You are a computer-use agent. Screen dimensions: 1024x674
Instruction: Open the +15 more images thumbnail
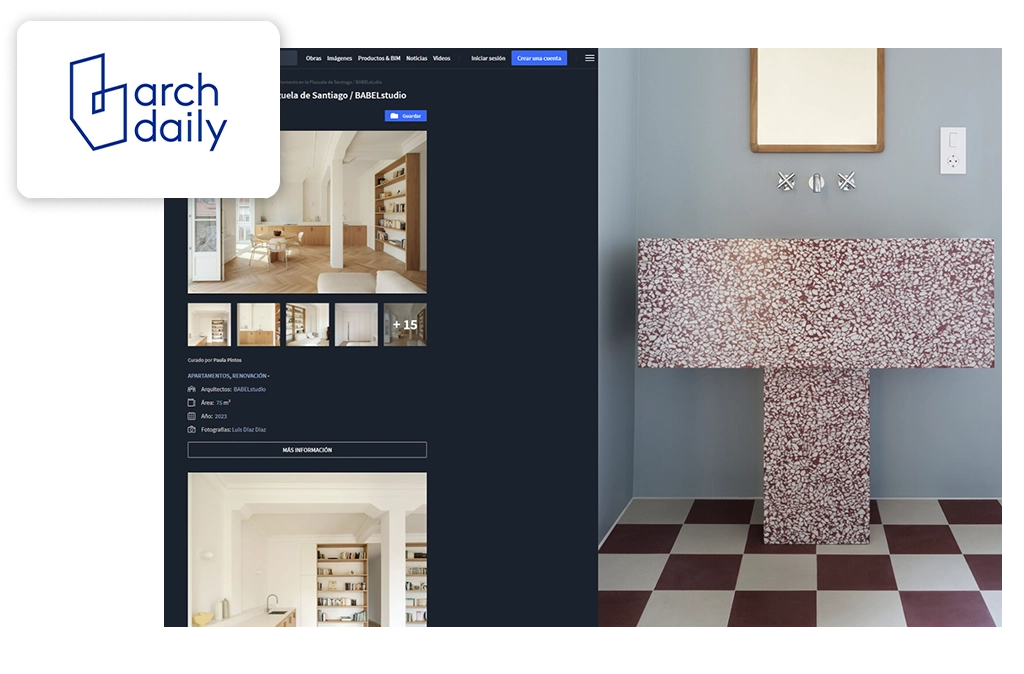[405, 325]
